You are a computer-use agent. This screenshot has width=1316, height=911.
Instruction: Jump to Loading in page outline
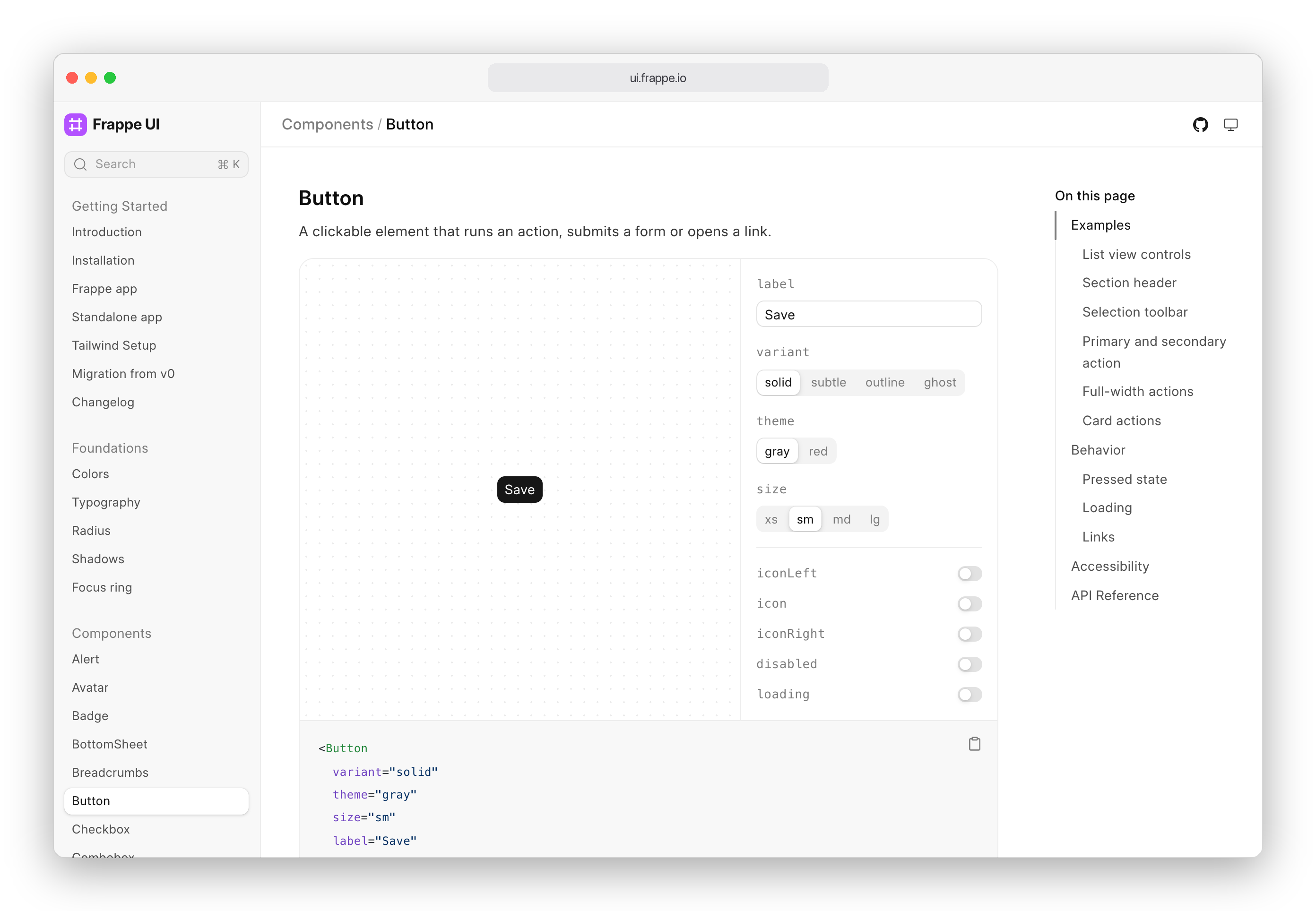pos(1107,507)
